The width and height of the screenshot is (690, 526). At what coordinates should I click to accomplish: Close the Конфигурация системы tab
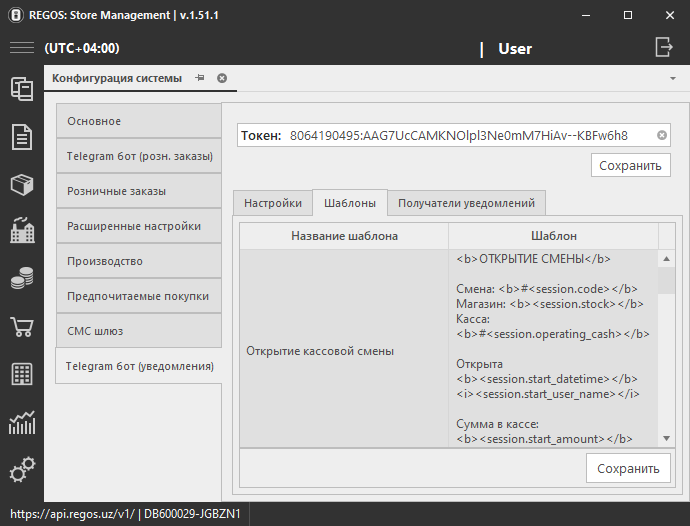tap(222, 78)
